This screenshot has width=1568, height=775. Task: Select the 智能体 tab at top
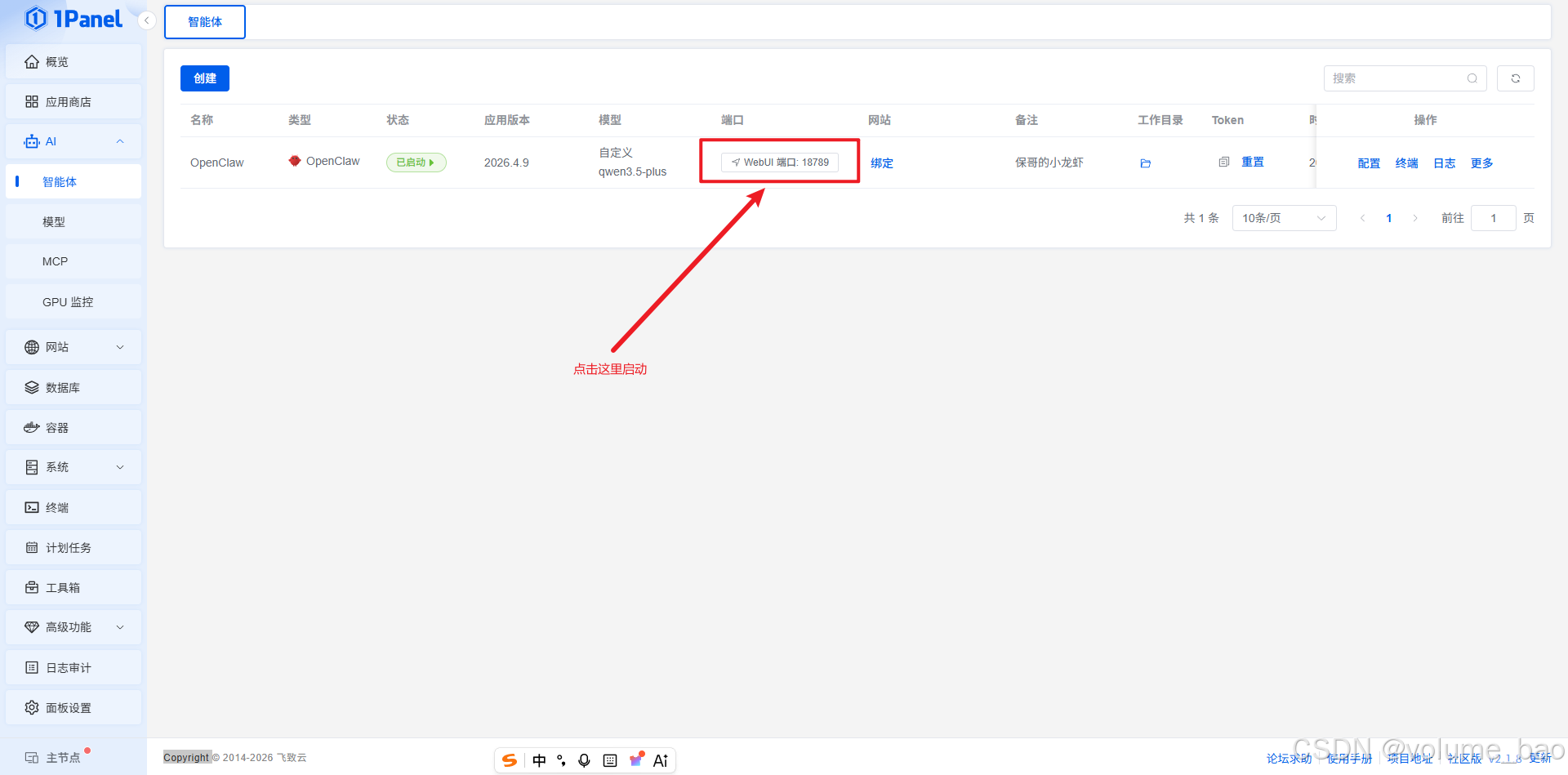pos(205,22)
